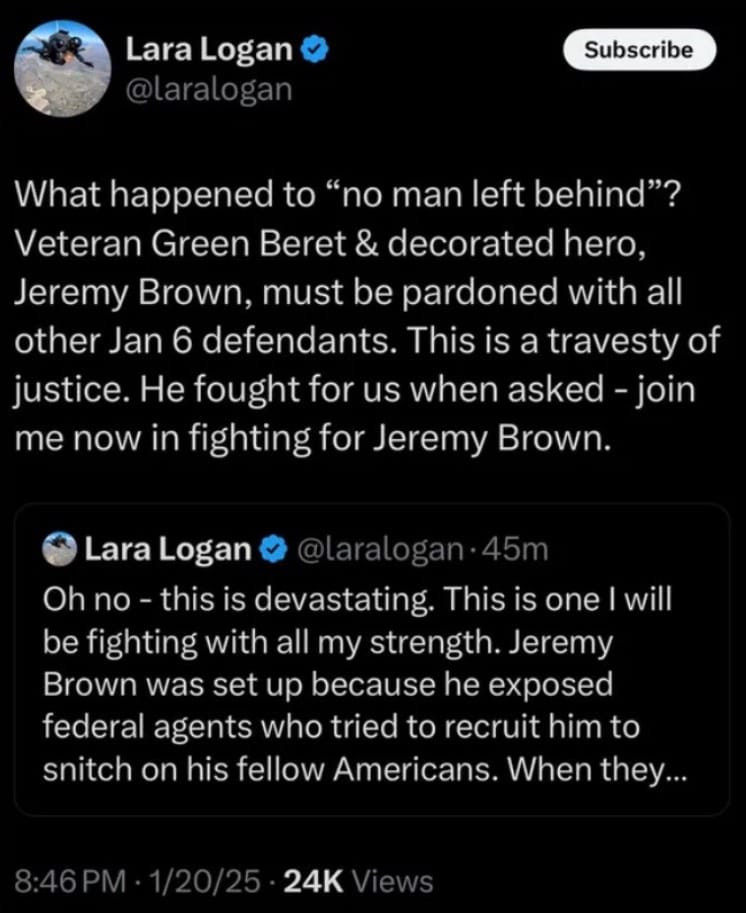Viewport: 746px width, 913px height.
Task: View the 24K Views count details
Action: point(358,880)
